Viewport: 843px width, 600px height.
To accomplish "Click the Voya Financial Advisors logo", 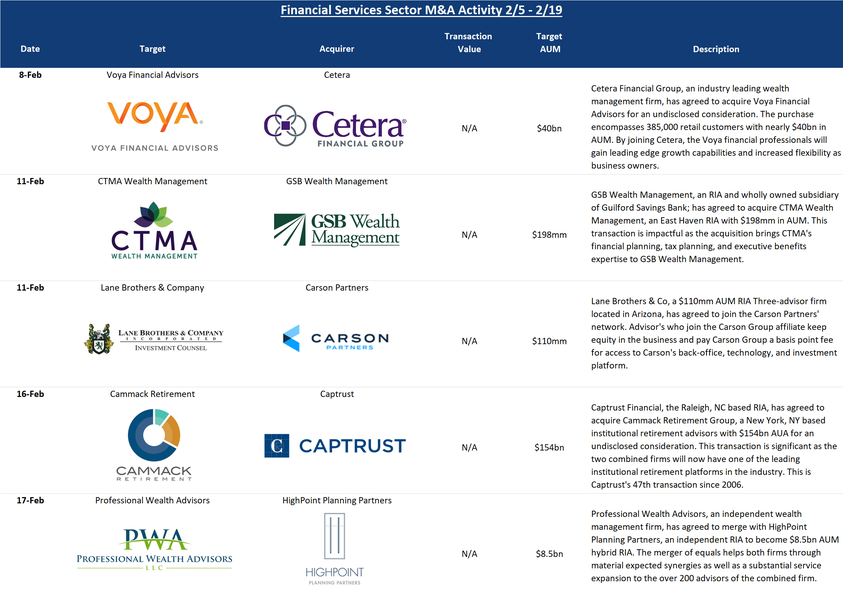I will coord(155,126).
